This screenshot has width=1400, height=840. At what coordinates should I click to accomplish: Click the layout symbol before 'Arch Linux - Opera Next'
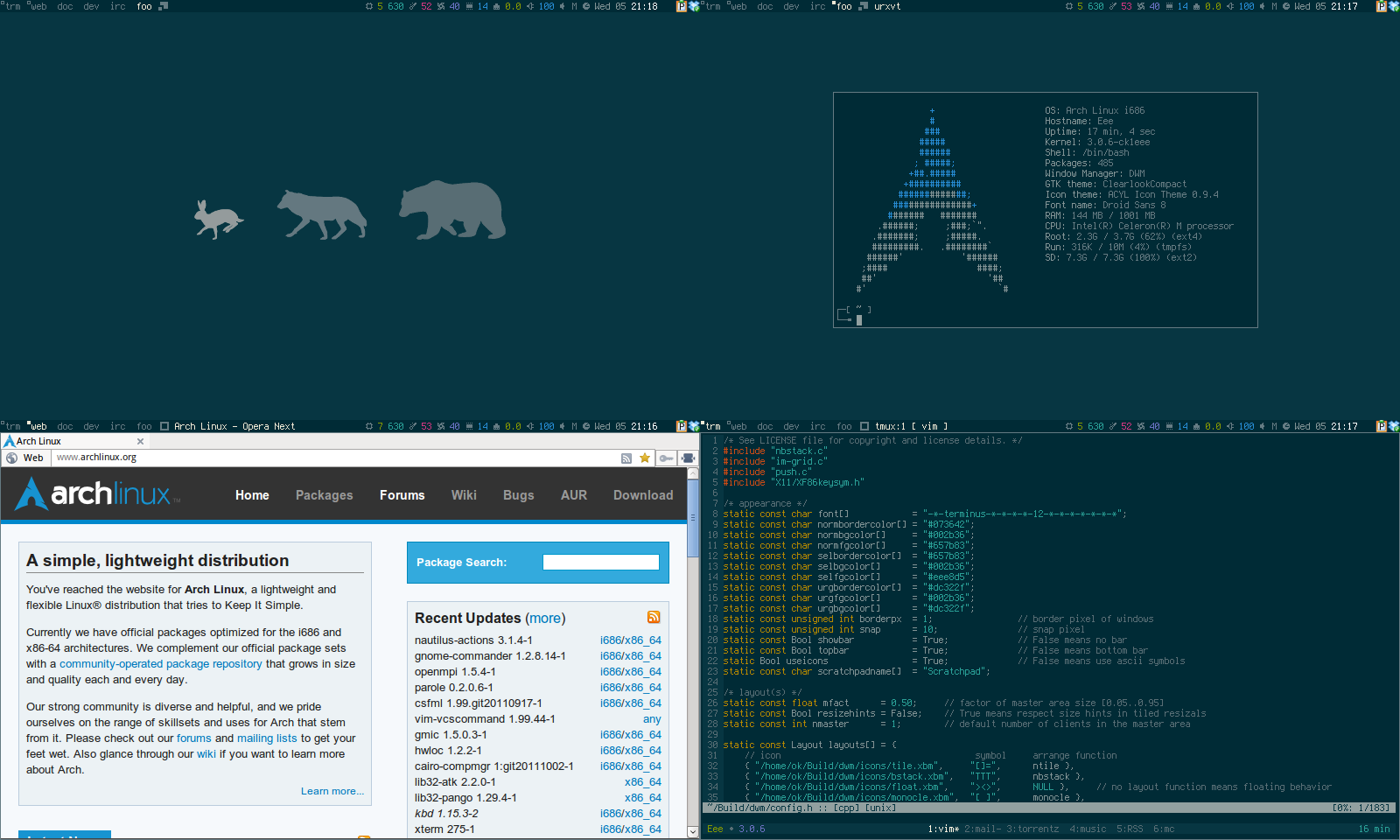164,426
